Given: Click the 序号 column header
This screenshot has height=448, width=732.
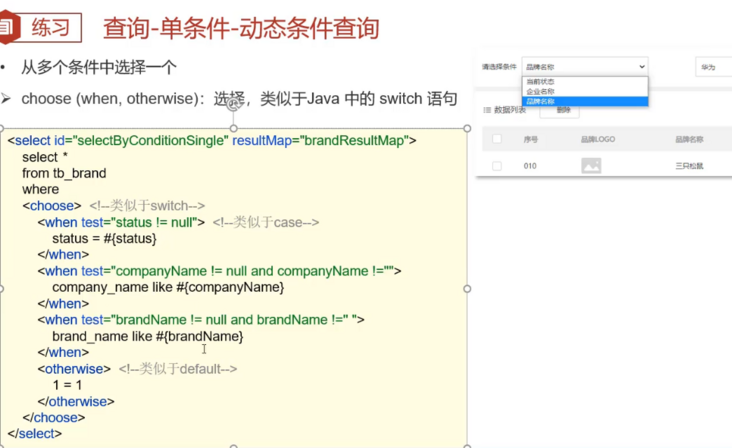Looking at the screenshot, I should click(x=530, y=139).
